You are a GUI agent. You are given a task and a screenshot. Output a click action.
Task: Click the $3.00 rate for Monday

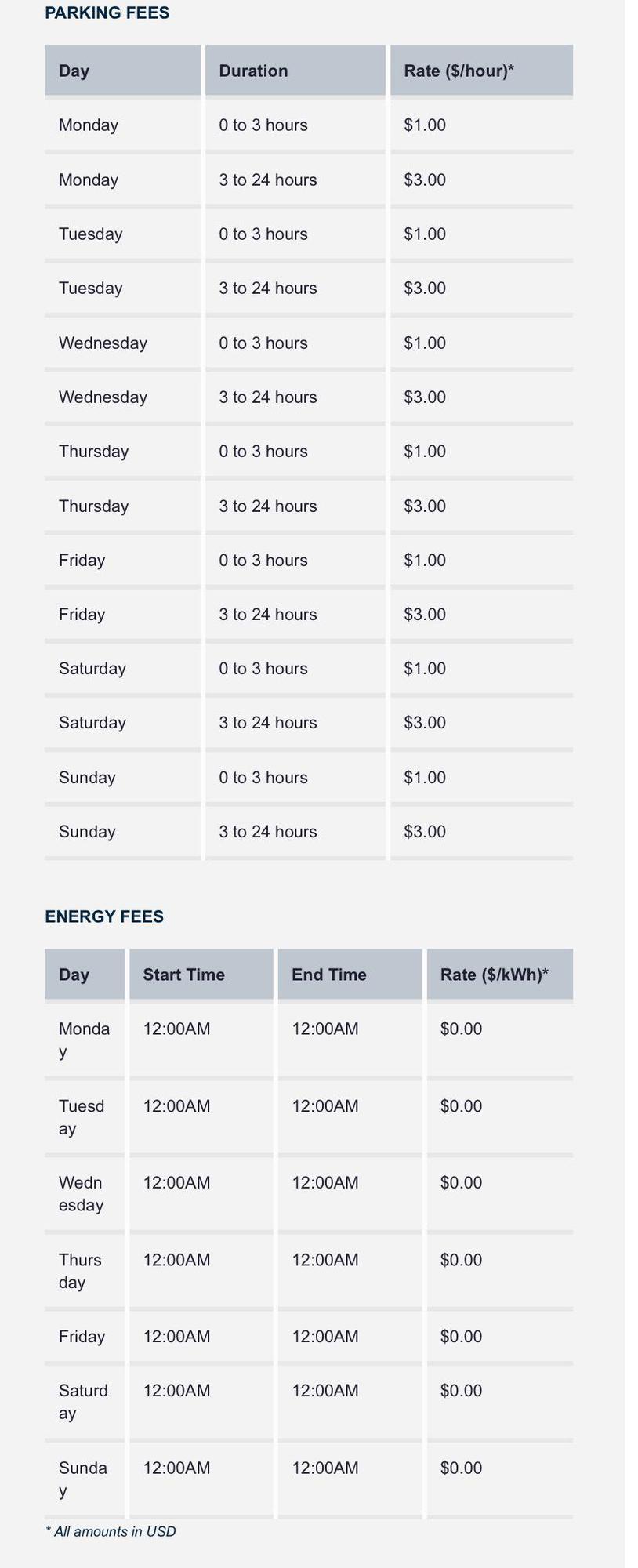[x=425, y=180]
